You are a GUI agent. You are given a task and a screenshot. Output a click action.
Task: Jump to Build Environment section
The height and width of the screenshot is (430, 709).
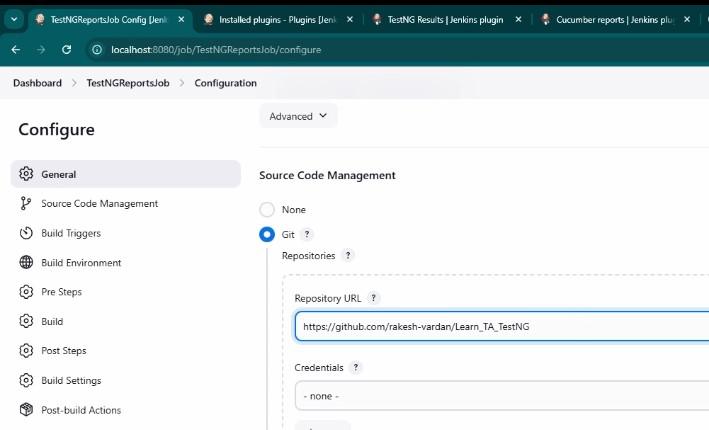coord(126,262)
